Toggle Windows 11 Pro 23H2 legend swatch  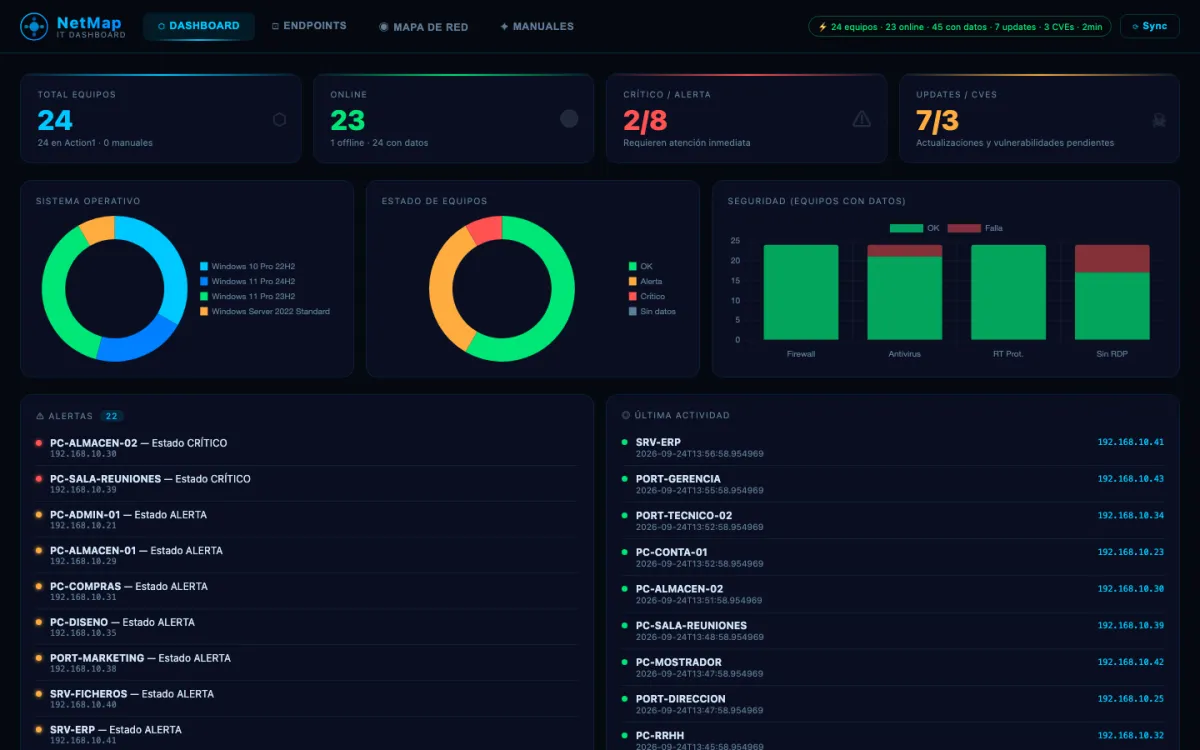[x=204, y=297]
